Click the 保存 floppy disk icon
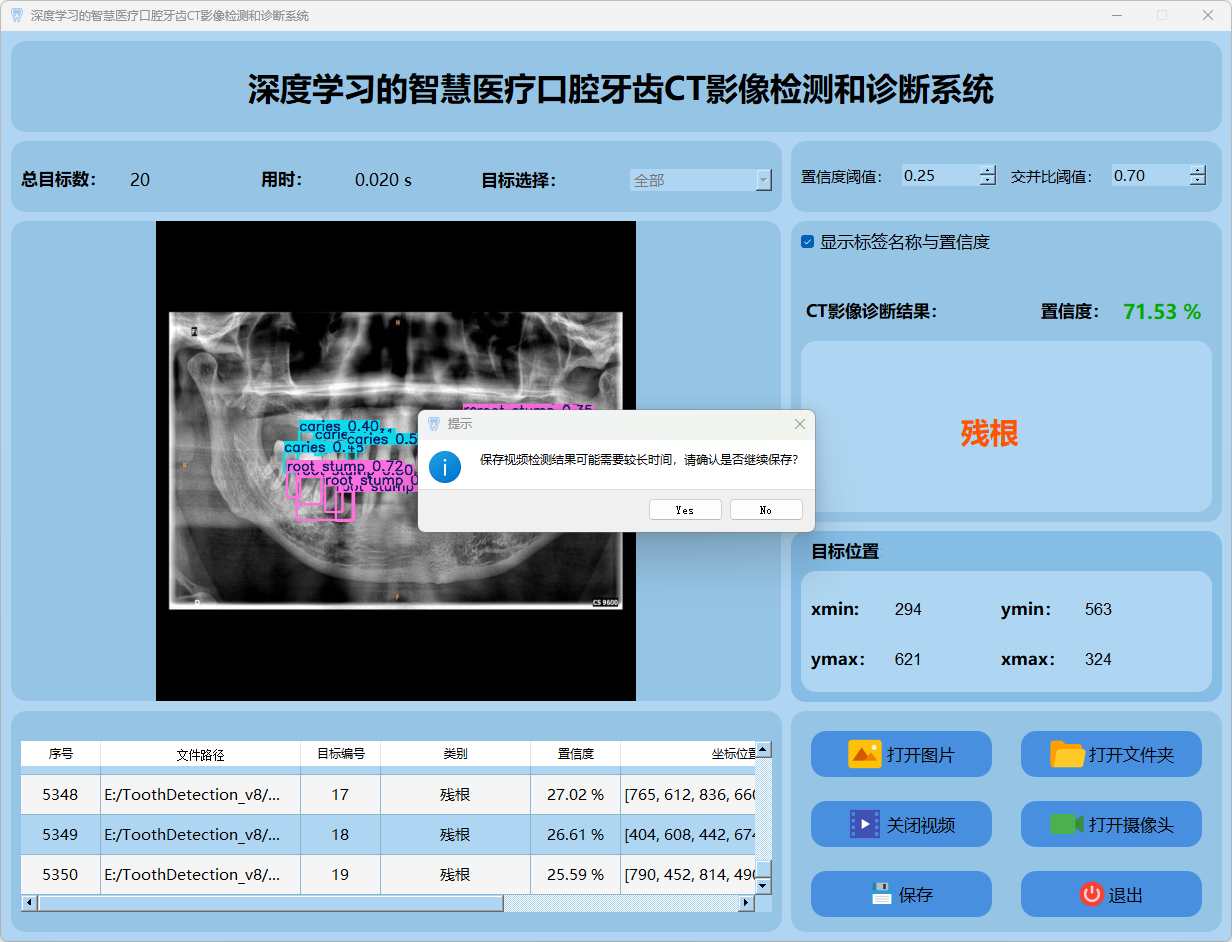1232x942 pixels. click(x=881, y=894)
